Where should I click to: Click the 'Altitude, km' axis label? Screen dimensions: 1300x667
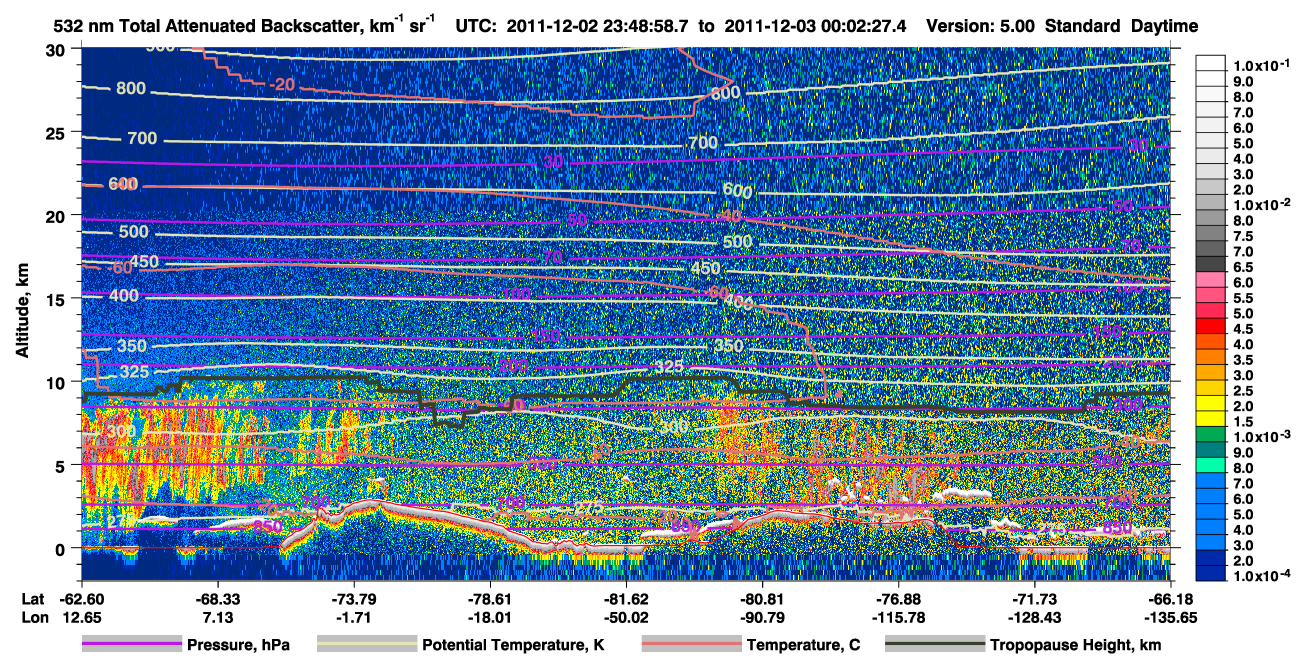(22, 313)
